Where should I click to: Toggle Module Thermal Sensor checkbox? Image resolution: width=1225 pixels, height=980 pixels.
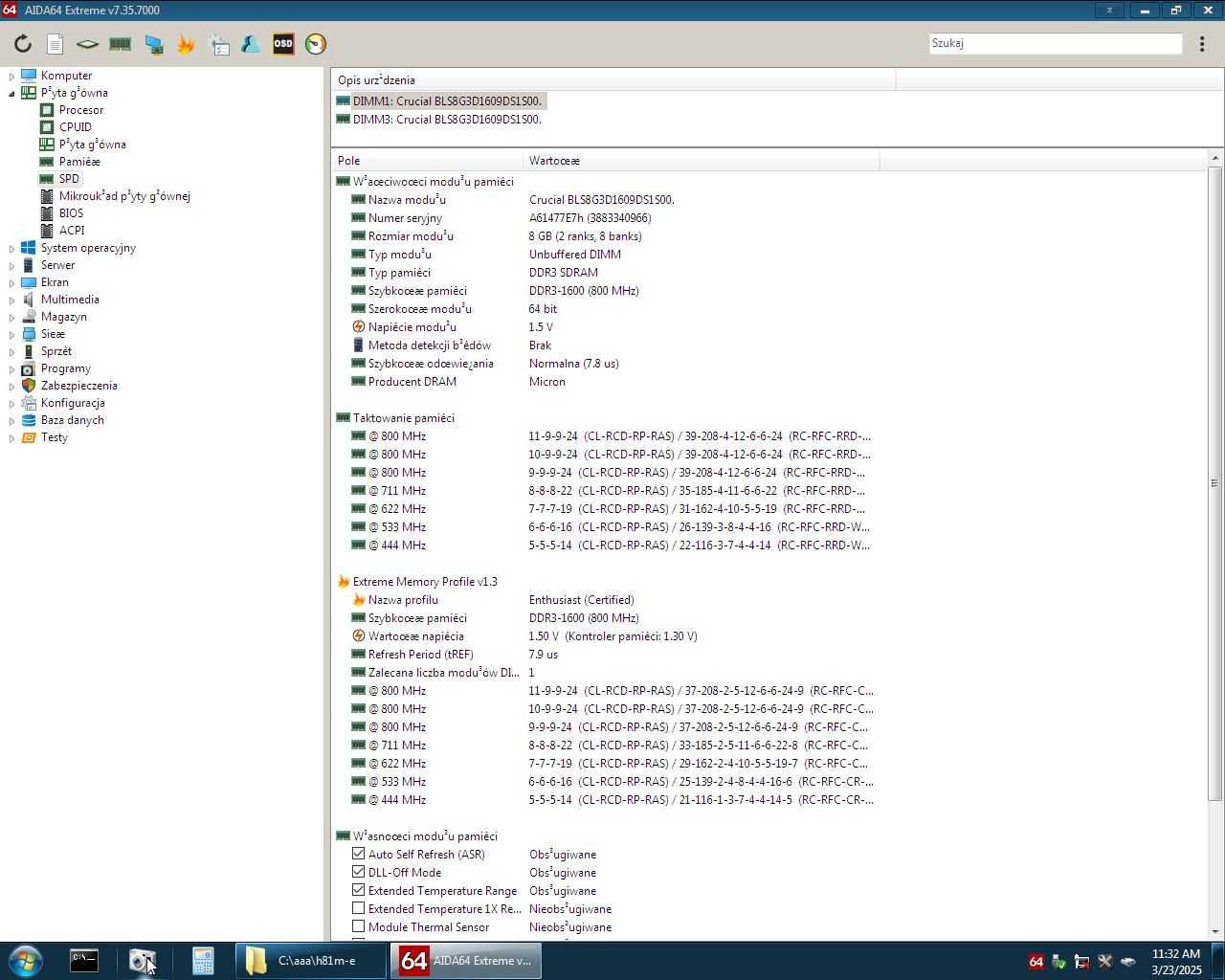point(358,926)
